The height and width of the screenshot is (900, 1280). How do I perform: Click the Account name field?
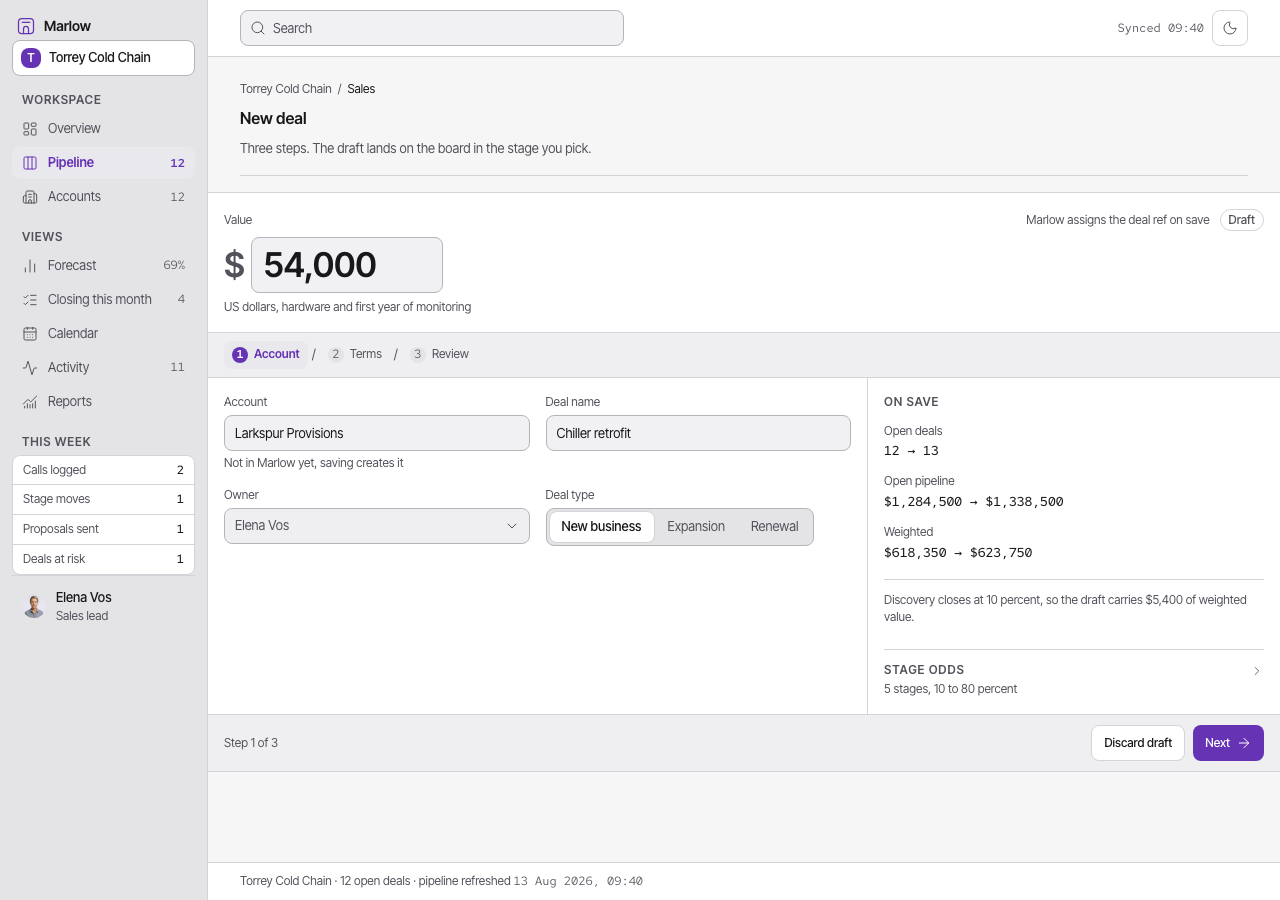(377, 433)
